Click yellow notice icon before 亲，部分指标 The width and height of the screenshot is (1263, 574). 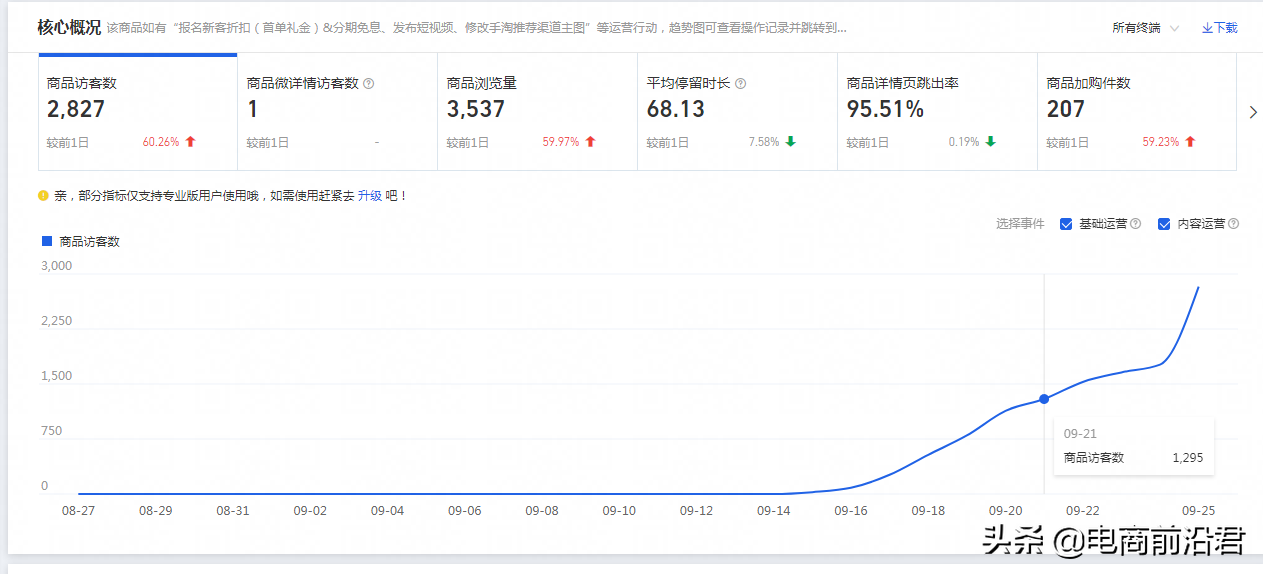(43, 196)
